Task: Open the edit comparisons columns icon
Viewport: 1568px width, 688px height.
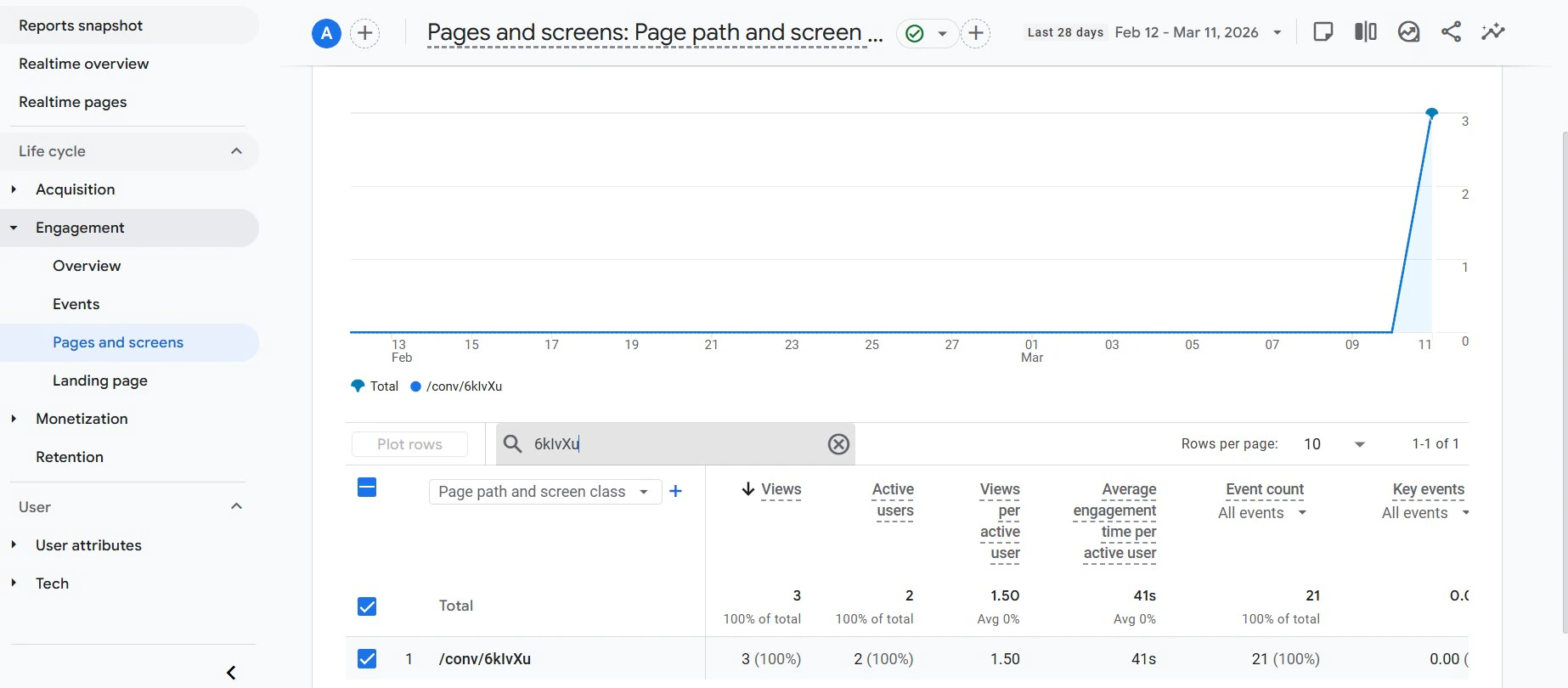Action: [1366, 32]
